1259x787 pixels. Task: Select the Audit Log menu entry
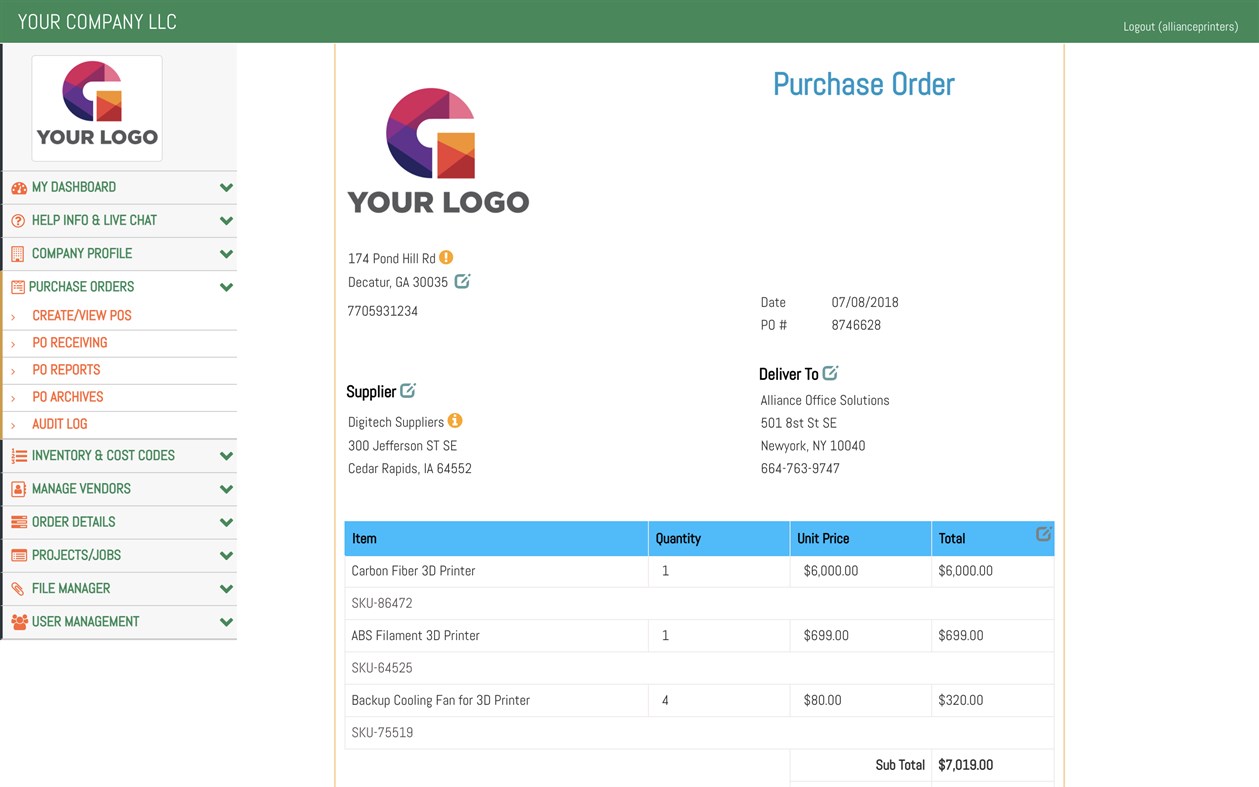pyautogui.click(x=62, y=423)
